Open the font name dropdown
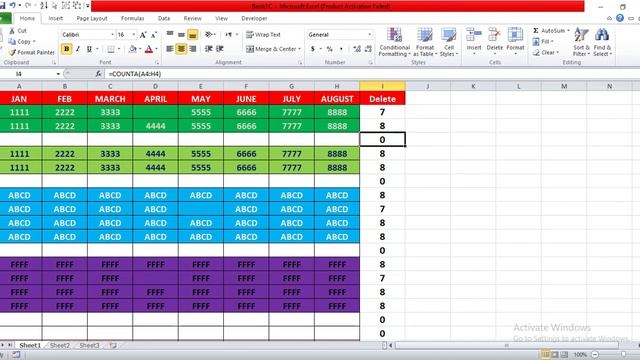 [x=112, y=35]
